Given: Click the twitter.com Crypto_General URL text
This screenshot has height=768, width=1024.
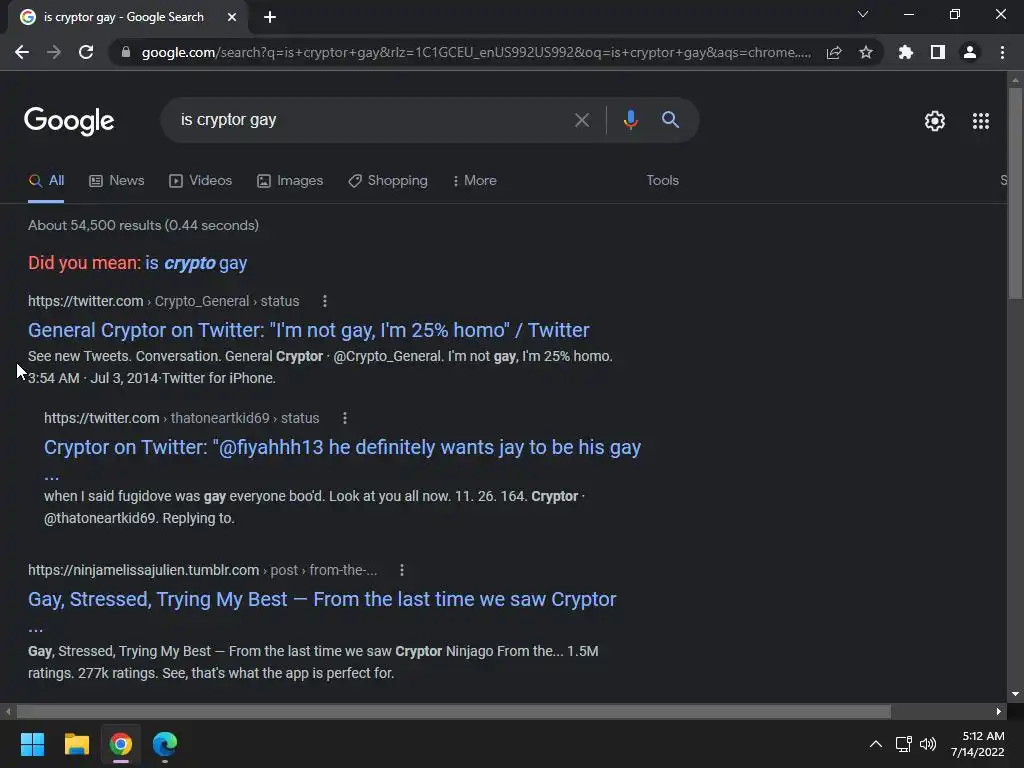Looking at the screenshot, I should pyautogui.click(x=163, y=301).
